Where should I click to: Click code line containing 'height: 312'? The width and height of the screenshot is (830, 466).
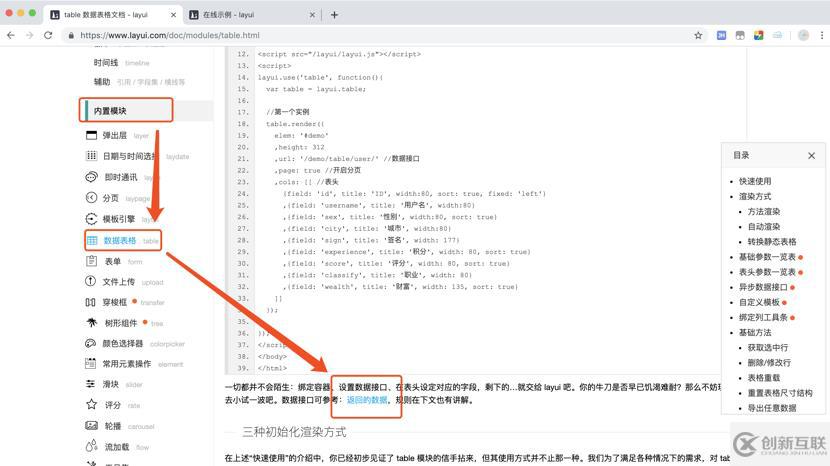pos(299,147)
